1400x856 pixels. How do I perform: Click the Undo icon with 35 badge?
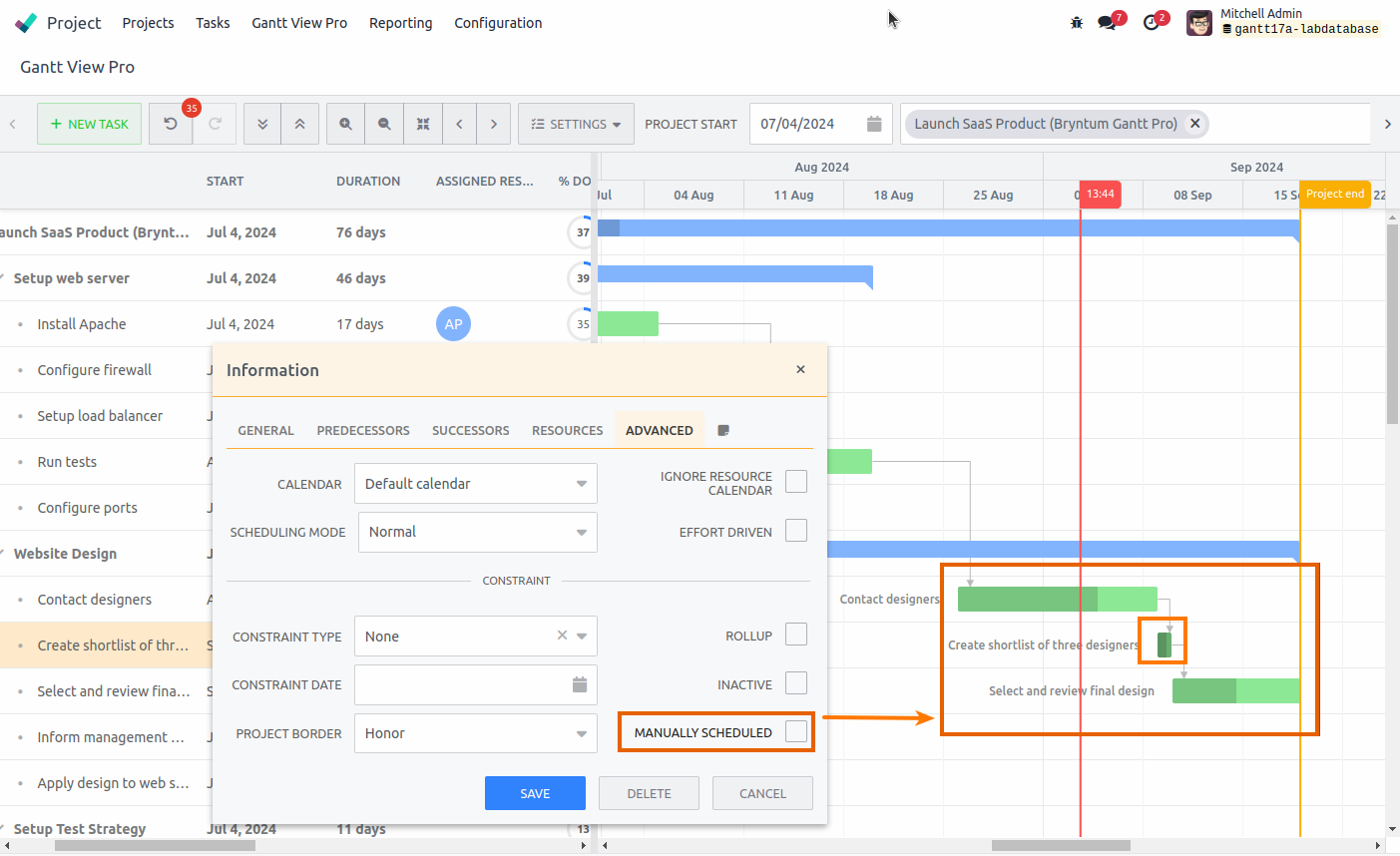tap(171, 124)
